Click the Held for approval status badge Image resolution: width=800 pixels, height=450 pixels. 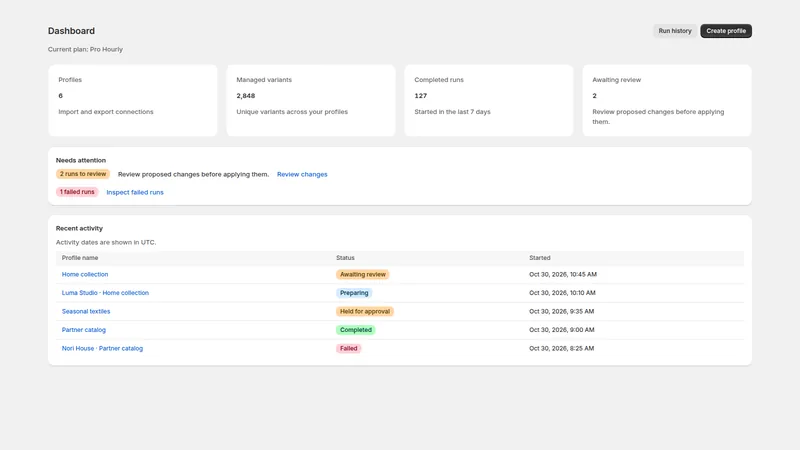365,311
